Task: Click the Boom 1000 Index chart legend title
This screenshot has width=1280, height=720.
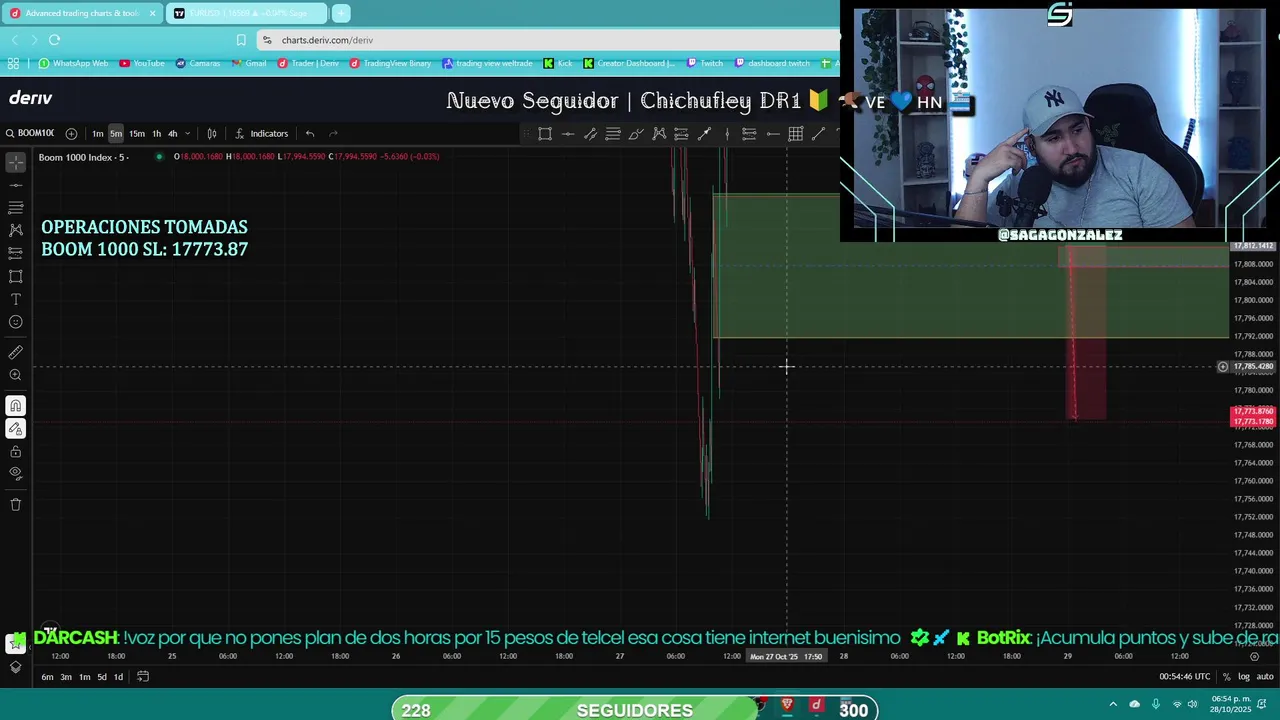Action: [x=83, y=157]
